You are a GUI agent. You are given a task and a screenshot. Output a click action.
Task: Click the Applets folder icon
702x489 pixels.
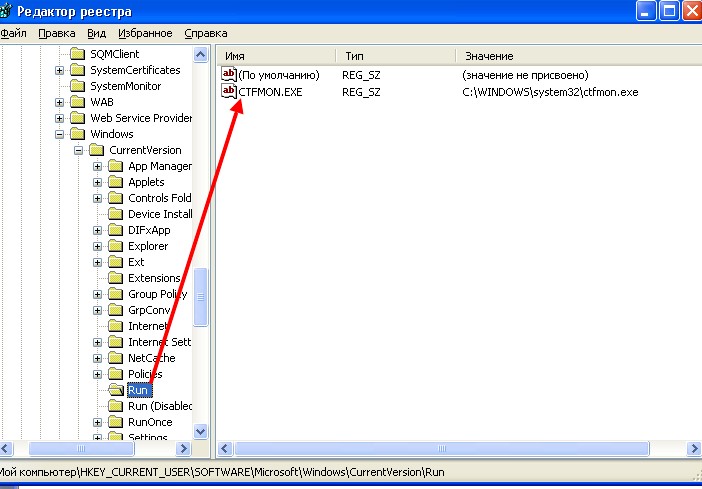(x=116, y=182)
